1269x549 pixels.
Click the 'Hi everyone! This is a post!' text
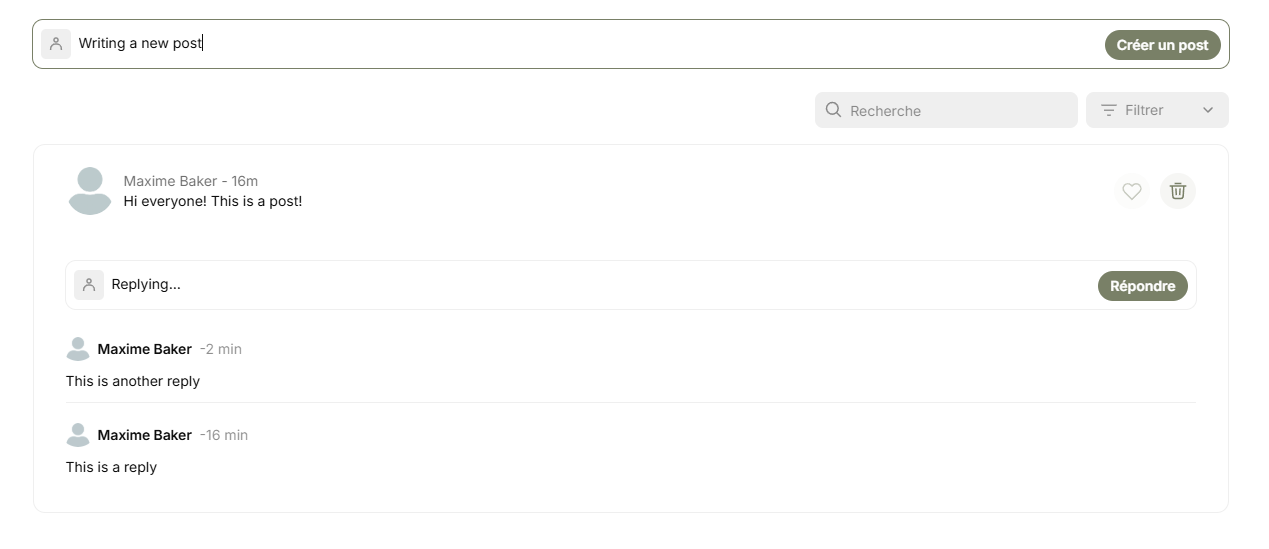[213, 201]
